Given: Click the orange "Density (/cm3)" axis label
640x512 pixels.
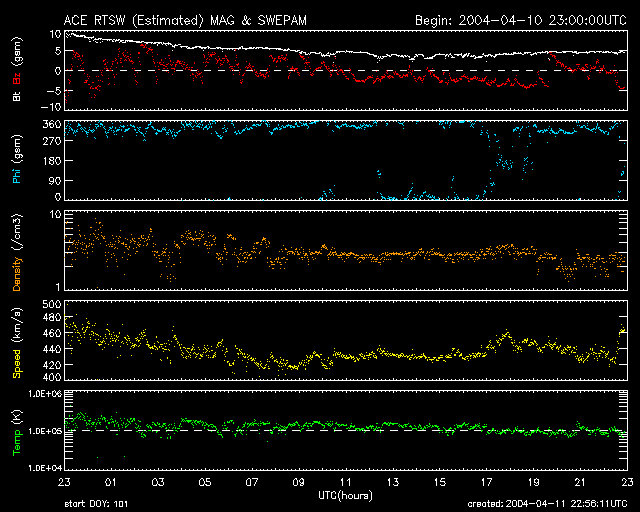Looking at the screenshot, I should tap(17, 252).
